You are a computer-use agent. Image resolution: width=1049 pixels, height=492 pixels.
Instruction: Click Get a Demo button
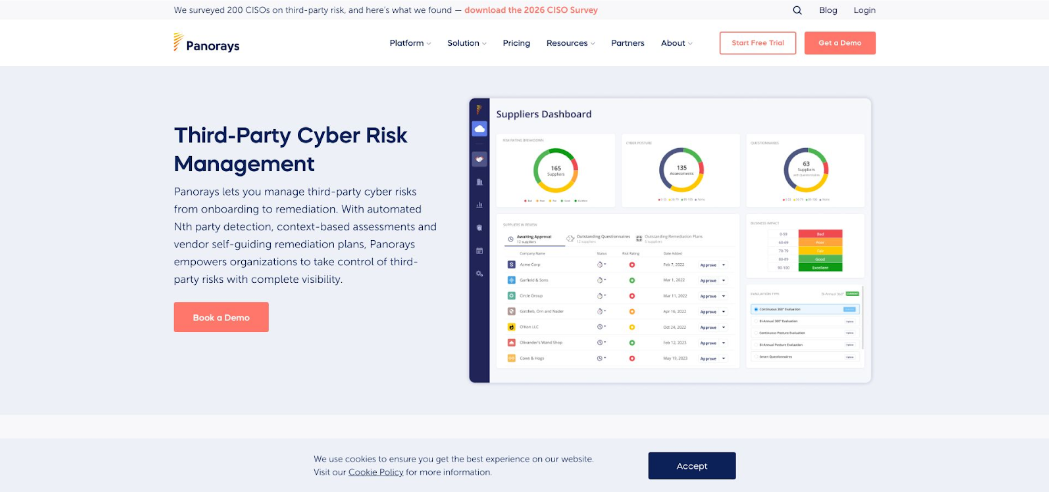pyautogui.click(x=840, y=43)
